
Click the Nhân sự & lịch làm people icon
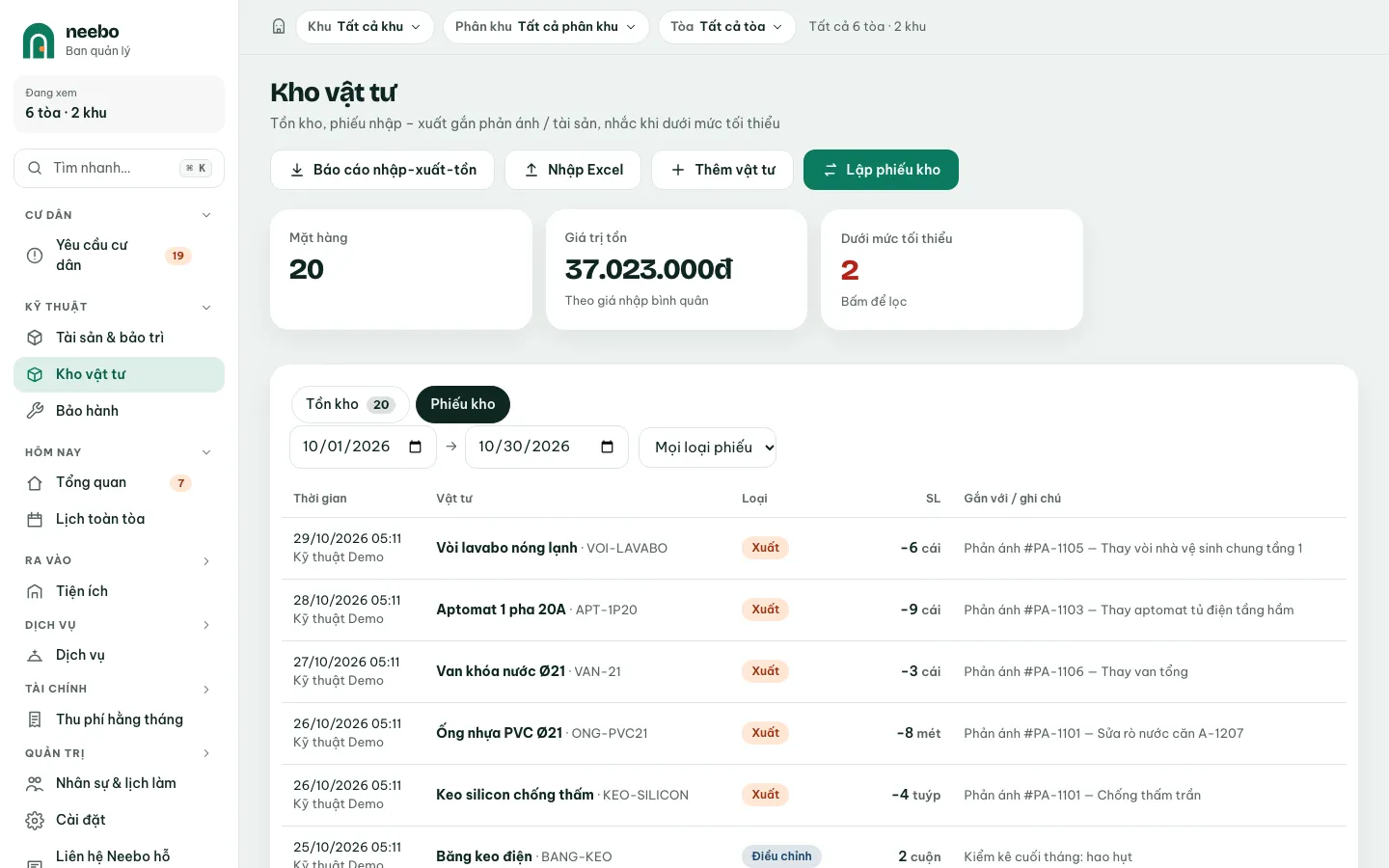(x=35, y=783)
